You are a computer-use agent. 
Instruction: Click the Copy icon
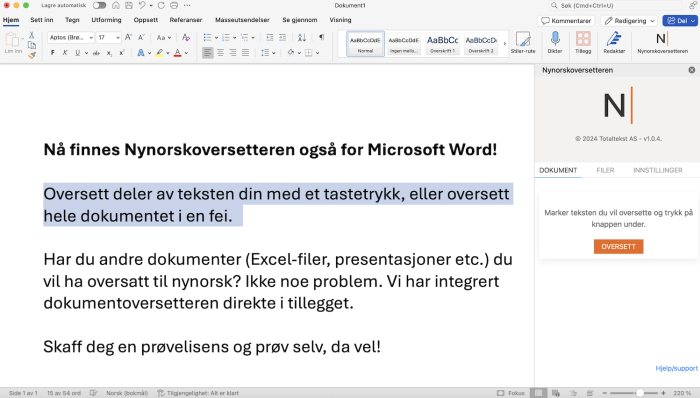point(32,45)
